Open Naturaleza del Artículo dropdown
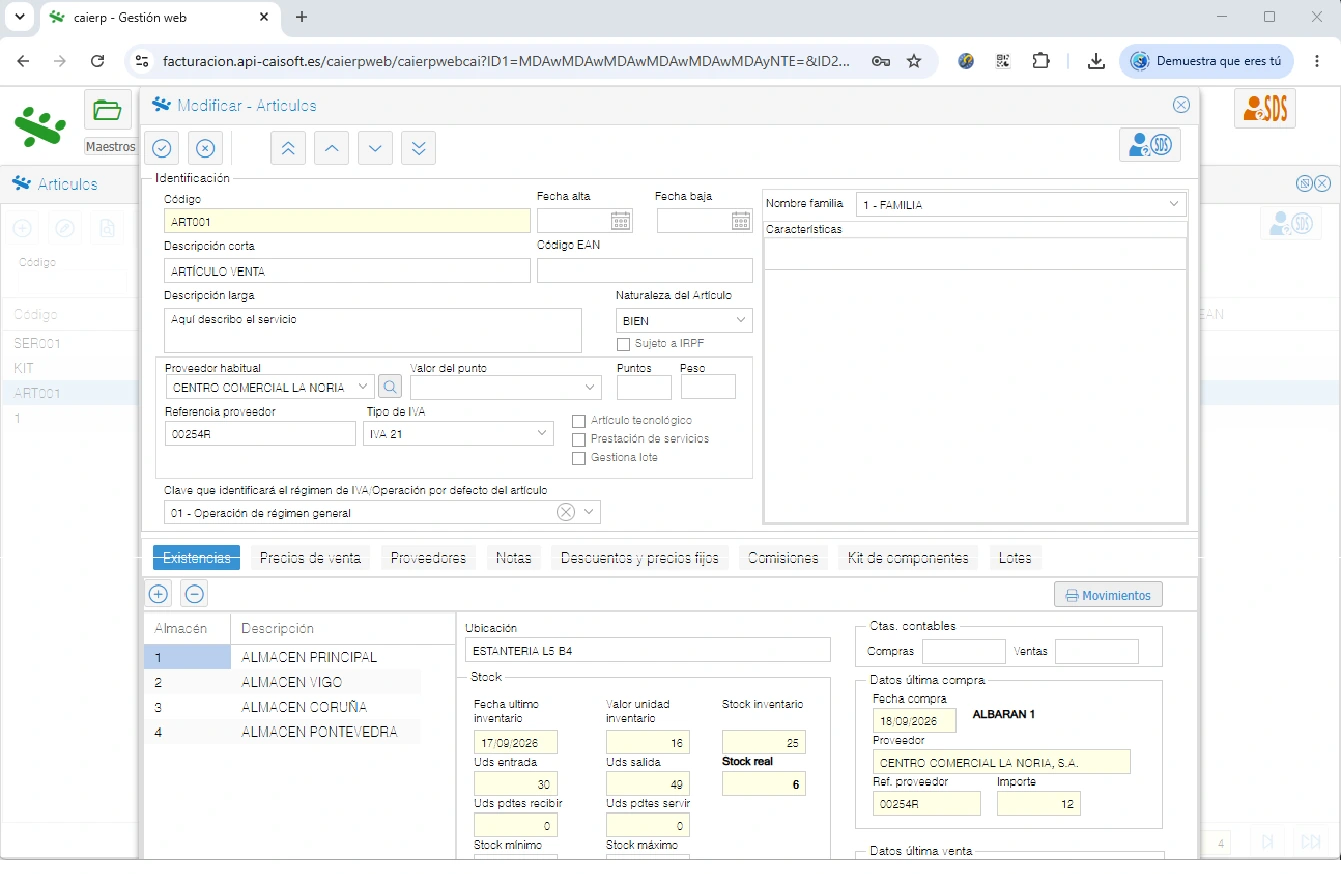This screenshot has width=1341, height=874. pos(741,320)
